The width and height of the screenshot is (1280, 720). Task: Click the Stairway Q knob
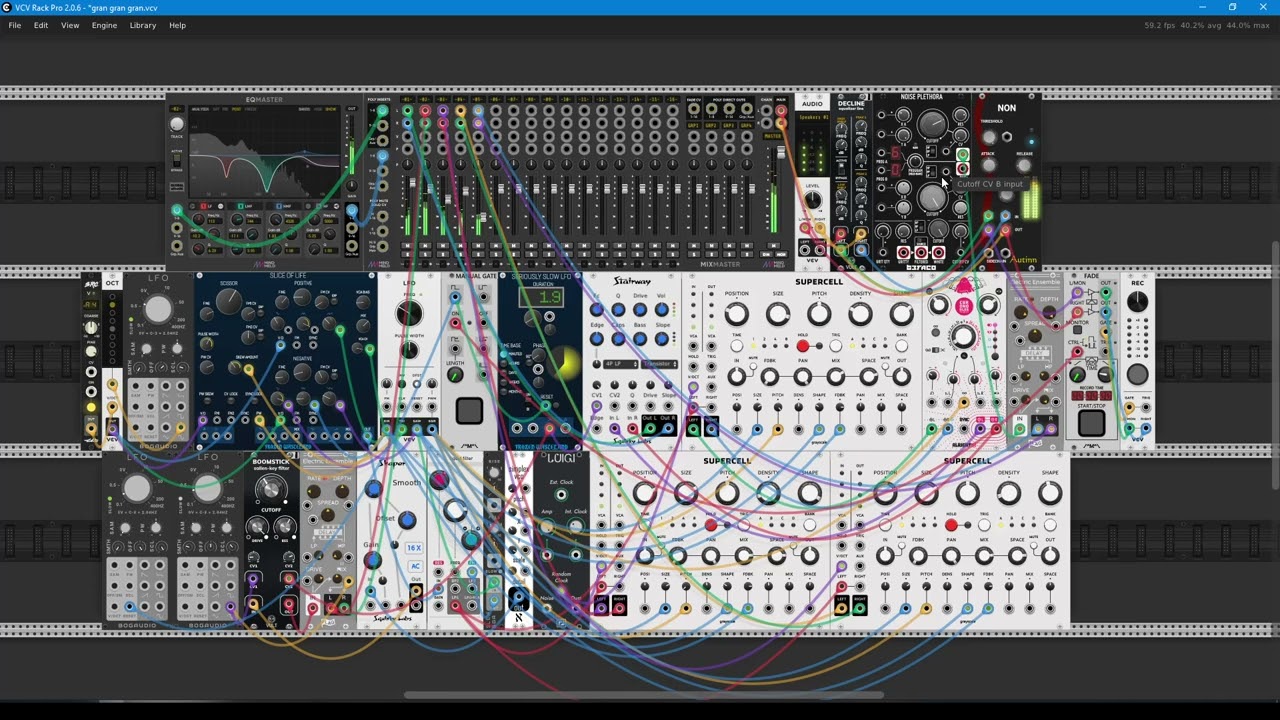click(618, 310)
